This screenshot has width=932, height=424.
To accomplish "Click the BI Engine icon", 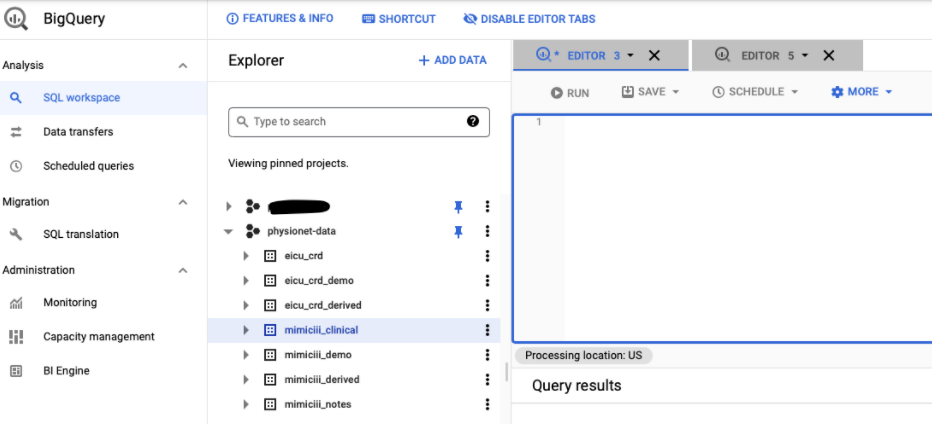I will 16,371.
